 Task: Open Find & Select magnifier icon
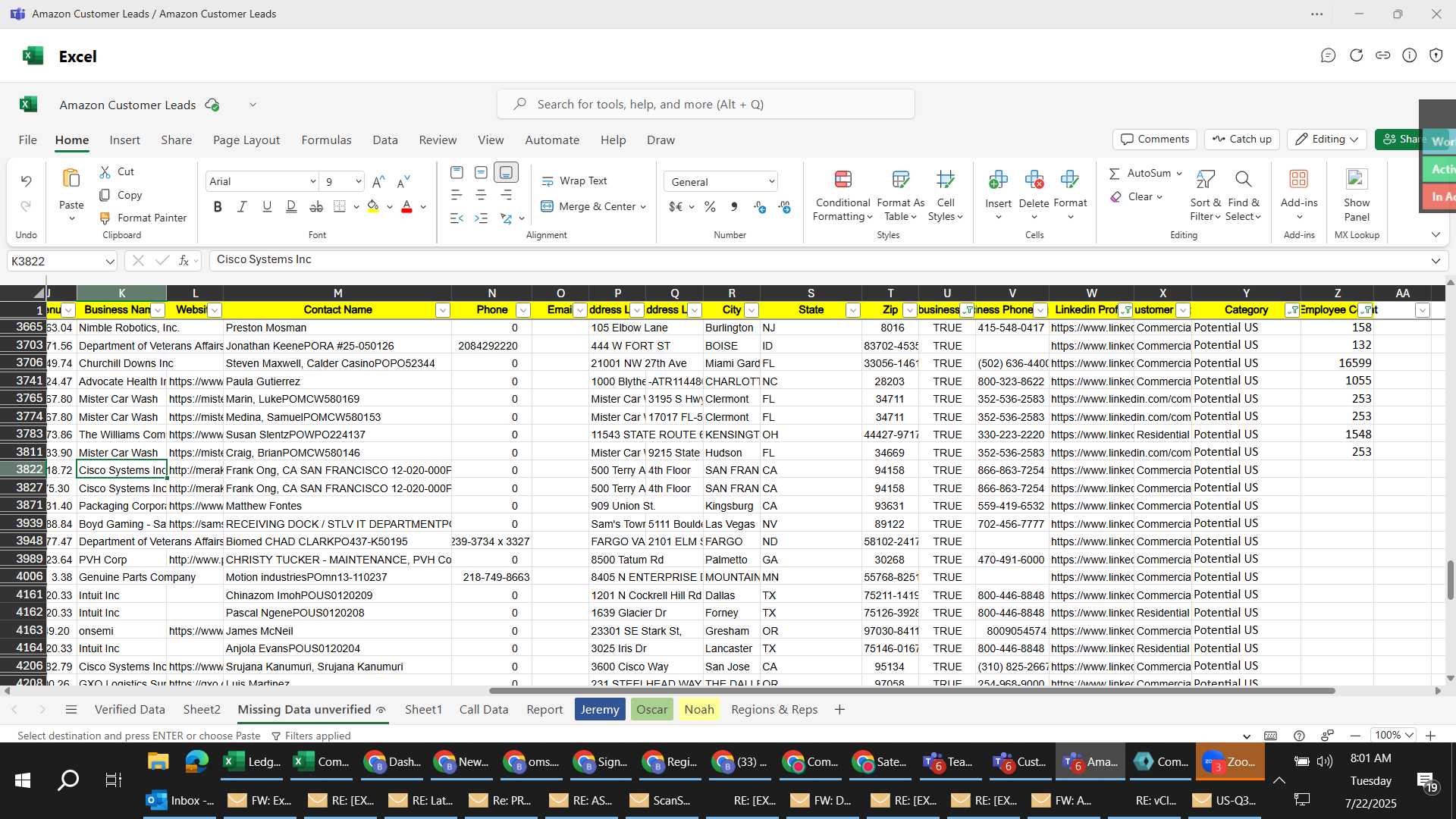tap(1243, 180)
